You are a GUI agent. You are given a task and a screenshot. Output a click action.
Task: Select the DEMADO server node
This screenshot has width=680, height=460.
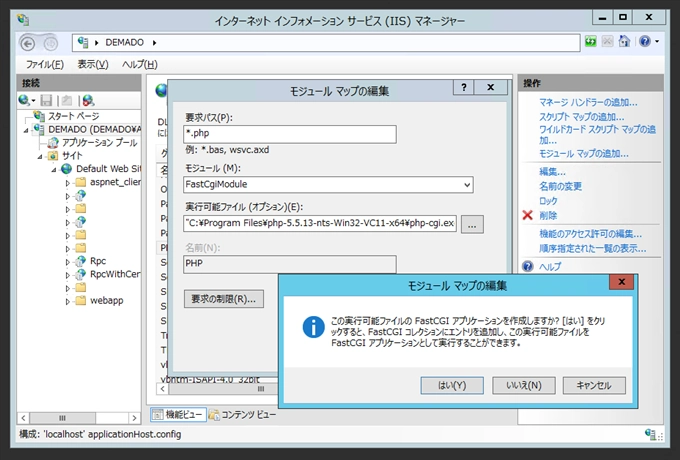(x=95, y=129)
